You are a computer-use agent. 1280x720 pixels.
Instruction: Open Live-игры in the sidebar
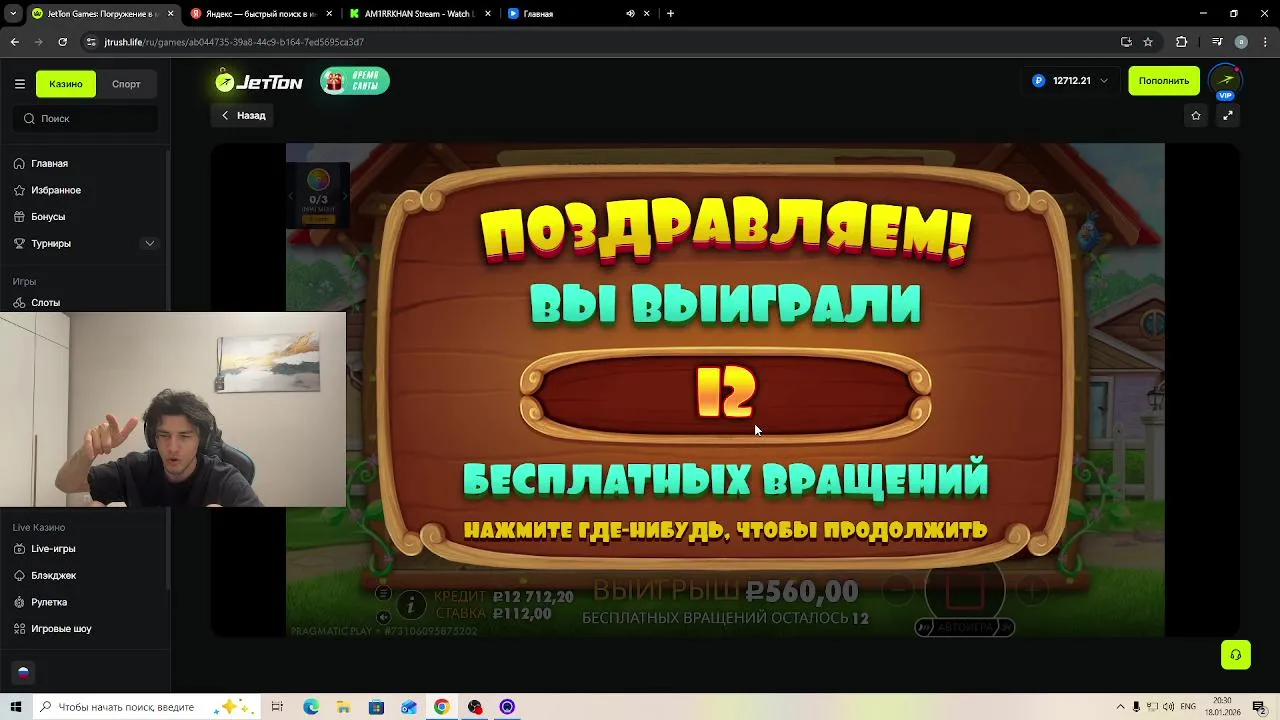coord(53,549)
